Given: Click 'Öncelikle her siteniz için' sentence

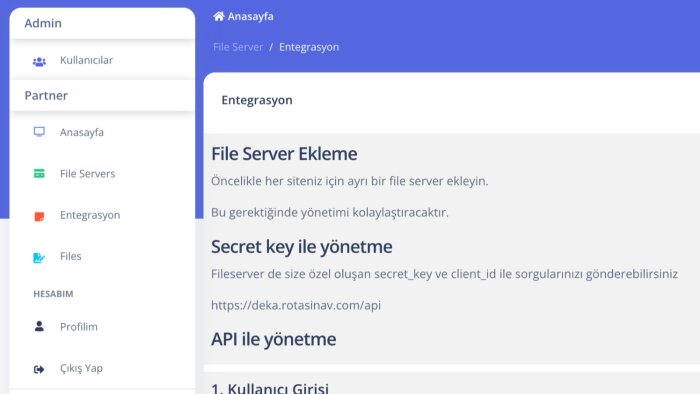Looking at the screenshot, I should [350, 181].
